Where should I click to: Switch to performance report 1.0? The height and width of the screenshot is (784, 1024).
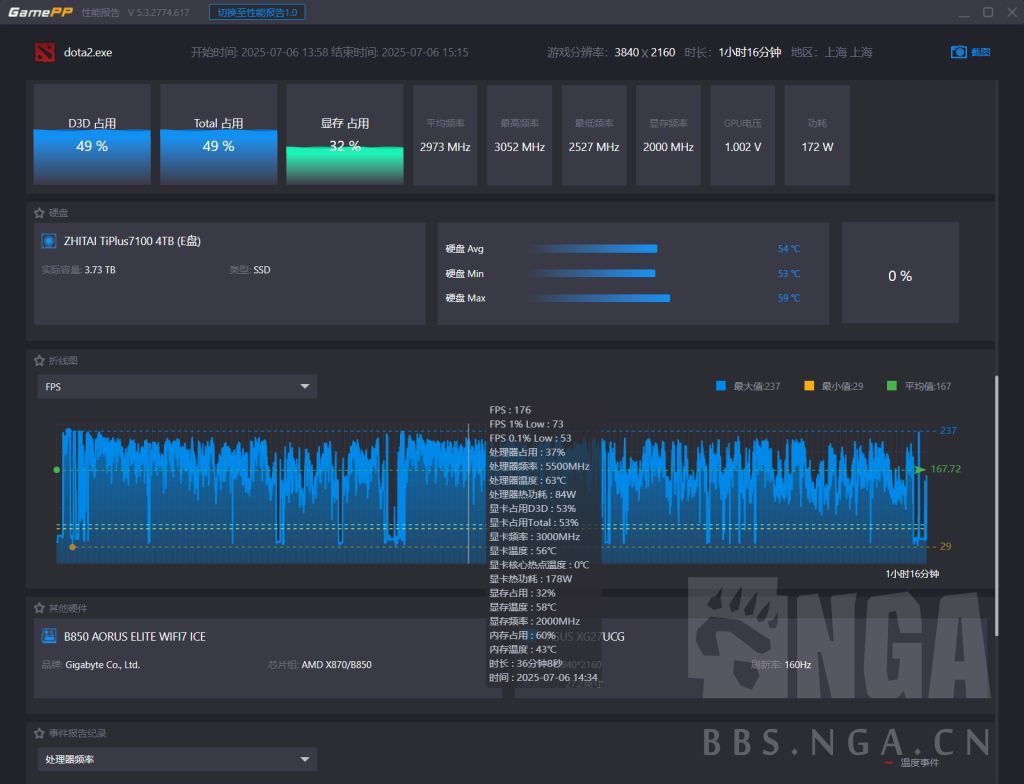coord(257,12)
